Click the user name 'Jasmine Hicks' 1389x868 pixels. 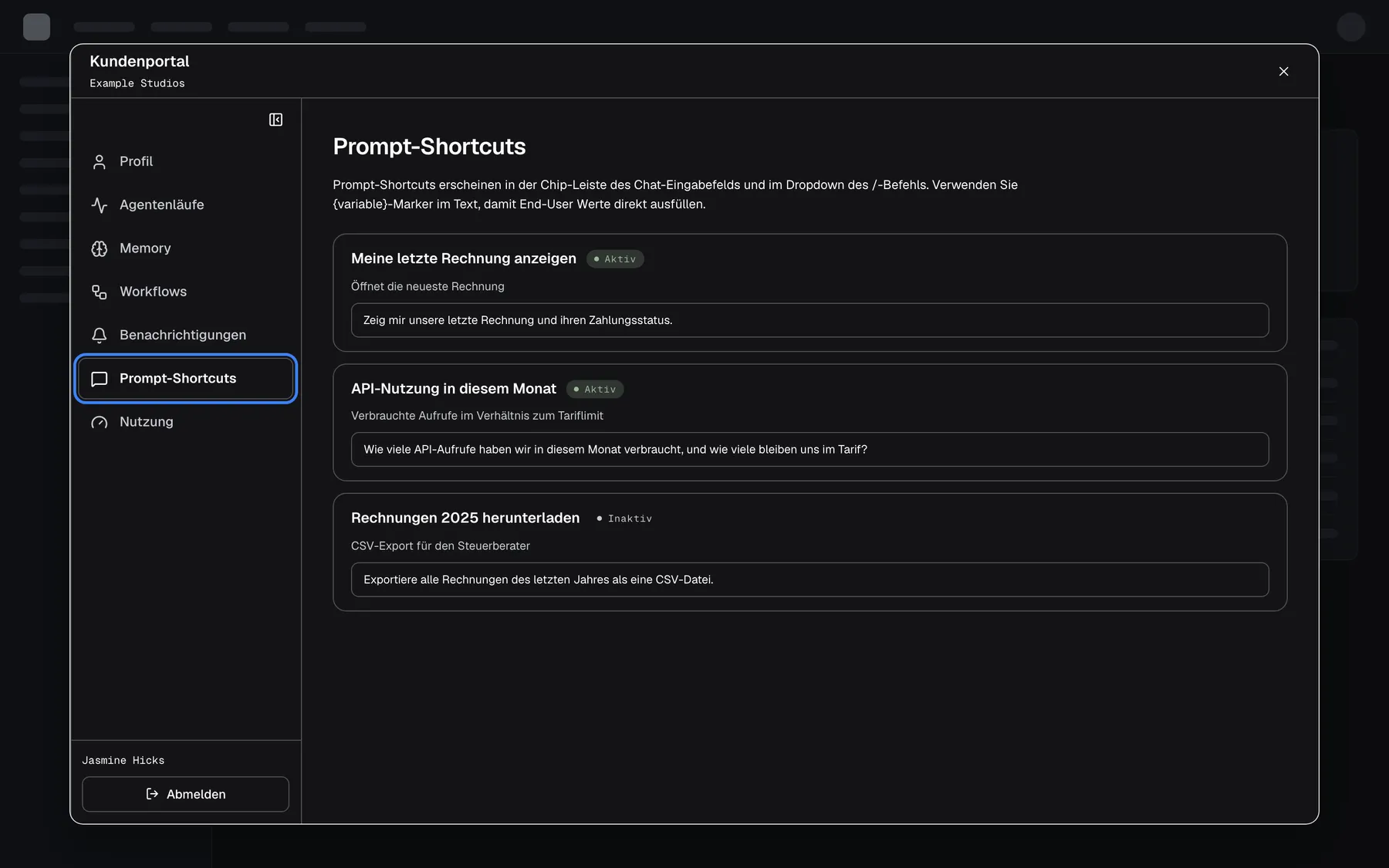[x=123, y=761]
